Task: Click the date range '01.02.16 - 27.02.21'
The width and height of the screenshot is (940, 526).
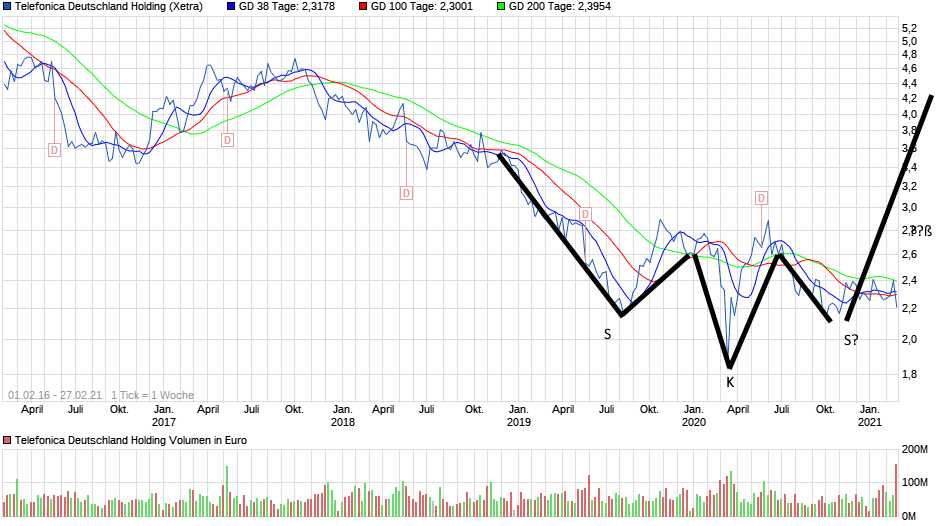Action: (55, 395)
